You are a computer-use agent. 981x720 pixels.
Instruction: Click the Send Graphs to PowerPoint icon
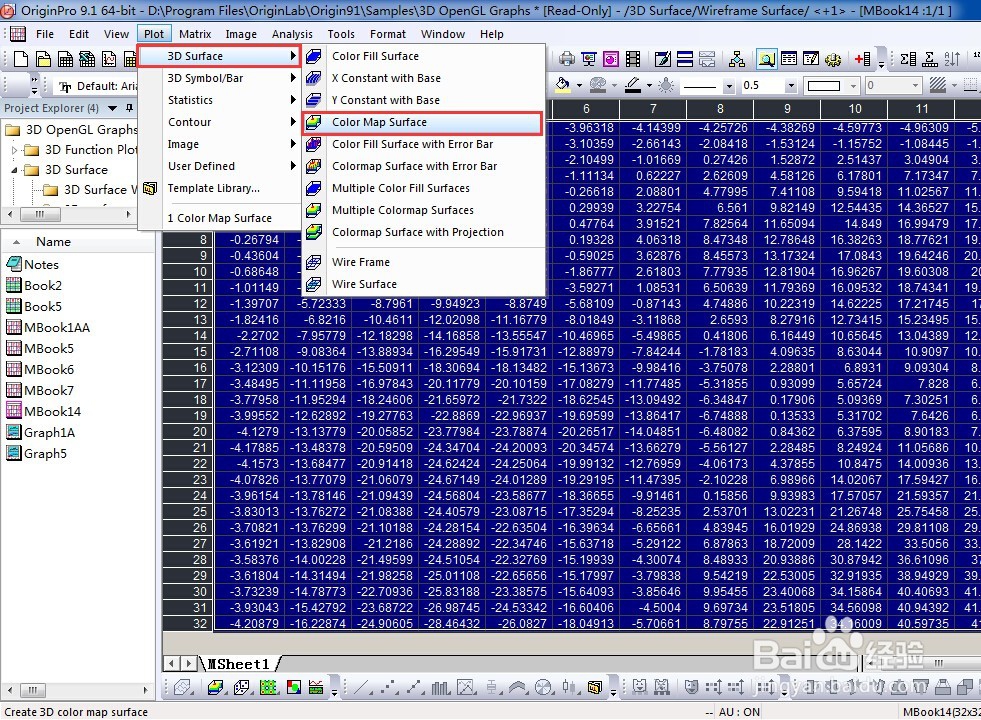(611, 59)
